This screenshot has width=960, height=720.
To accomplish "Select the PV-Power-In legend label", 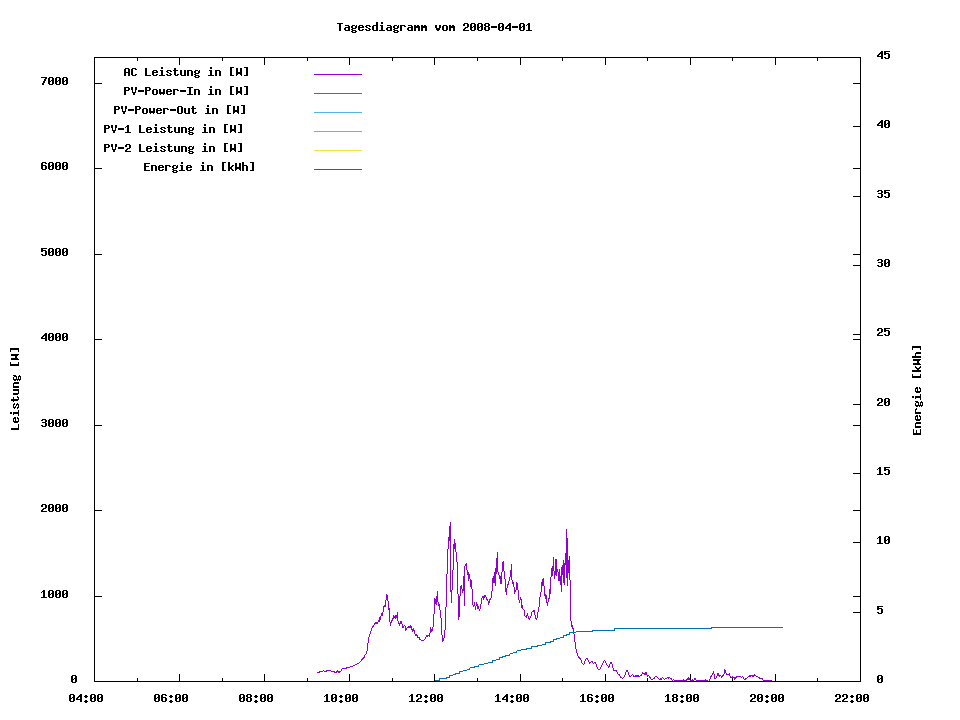I will click(193, 91).
